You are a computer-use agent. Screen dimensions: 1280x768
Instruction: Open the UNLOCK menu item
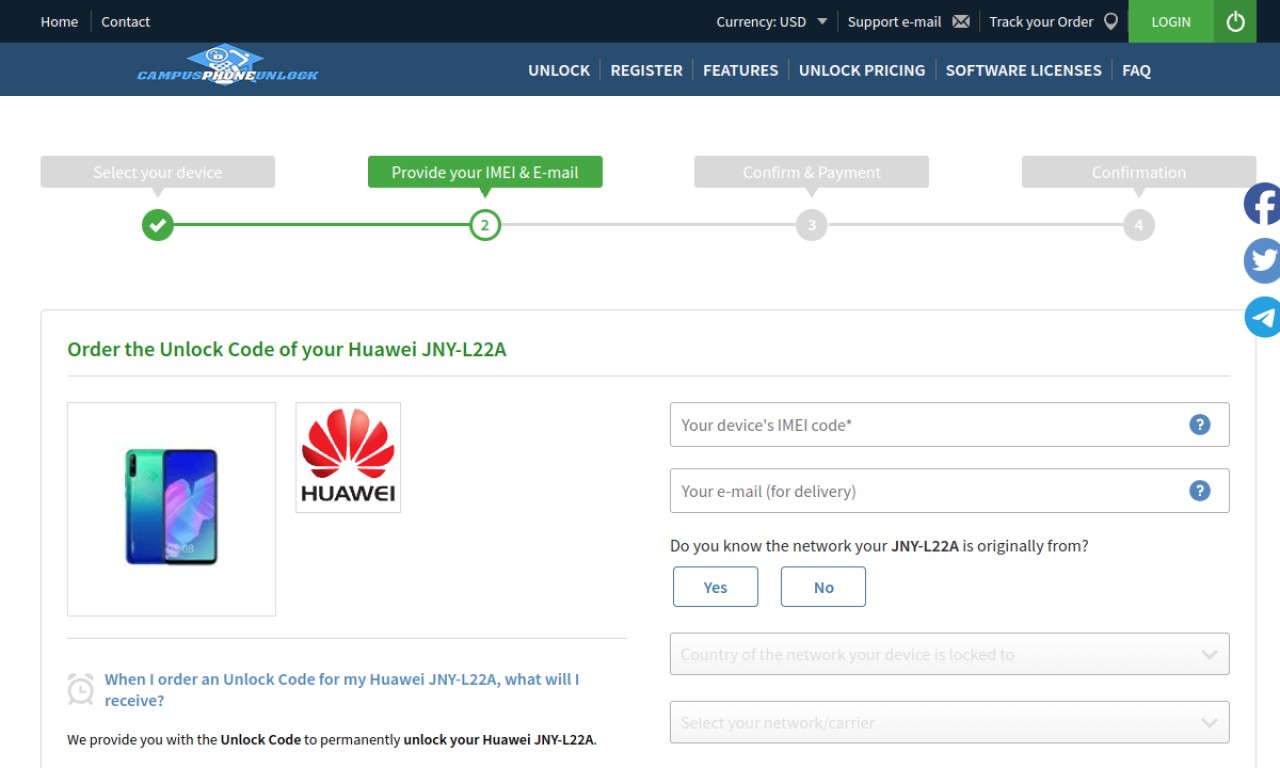tap(559, 70)
